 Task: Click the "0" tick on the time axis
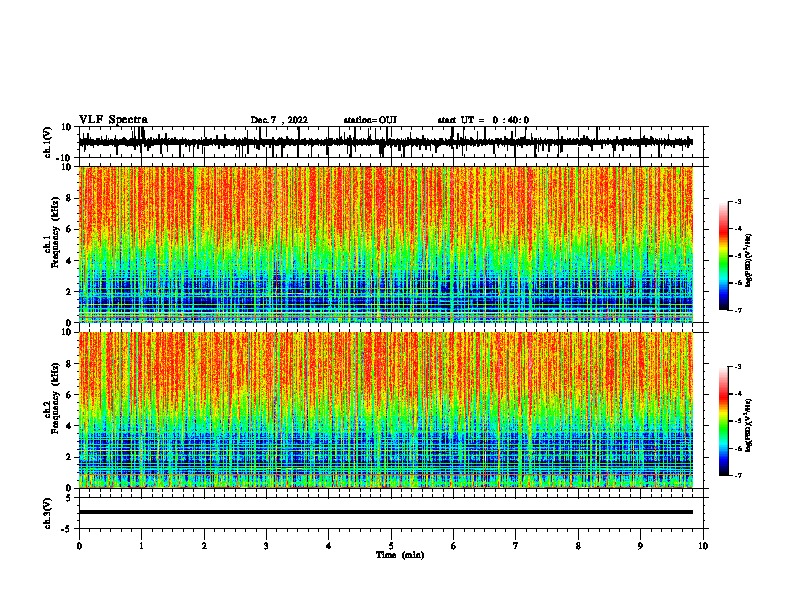click(79, 546)
